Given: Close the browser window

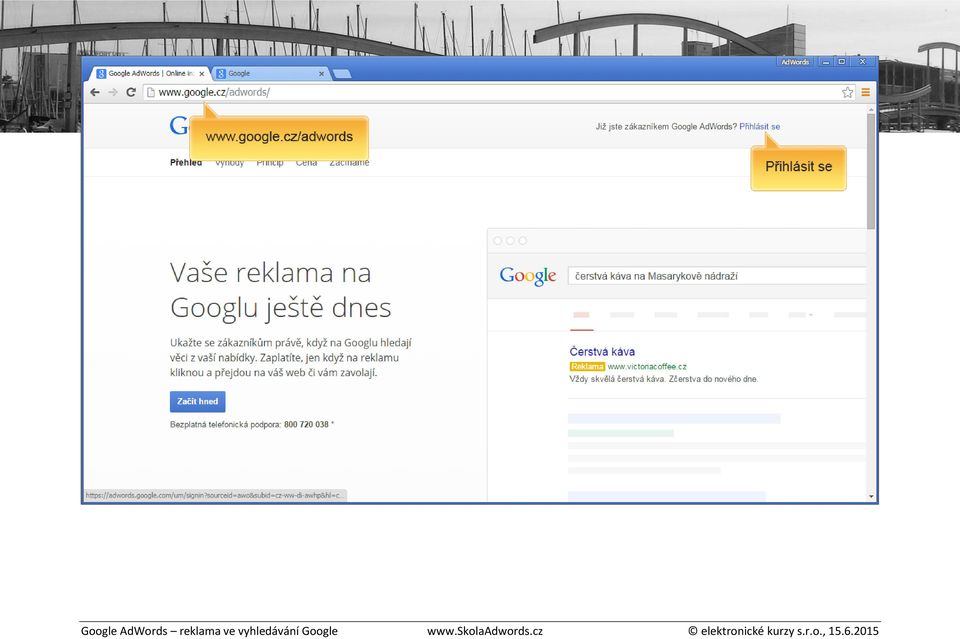Looking at the screenshot, I should pos(863,62).
